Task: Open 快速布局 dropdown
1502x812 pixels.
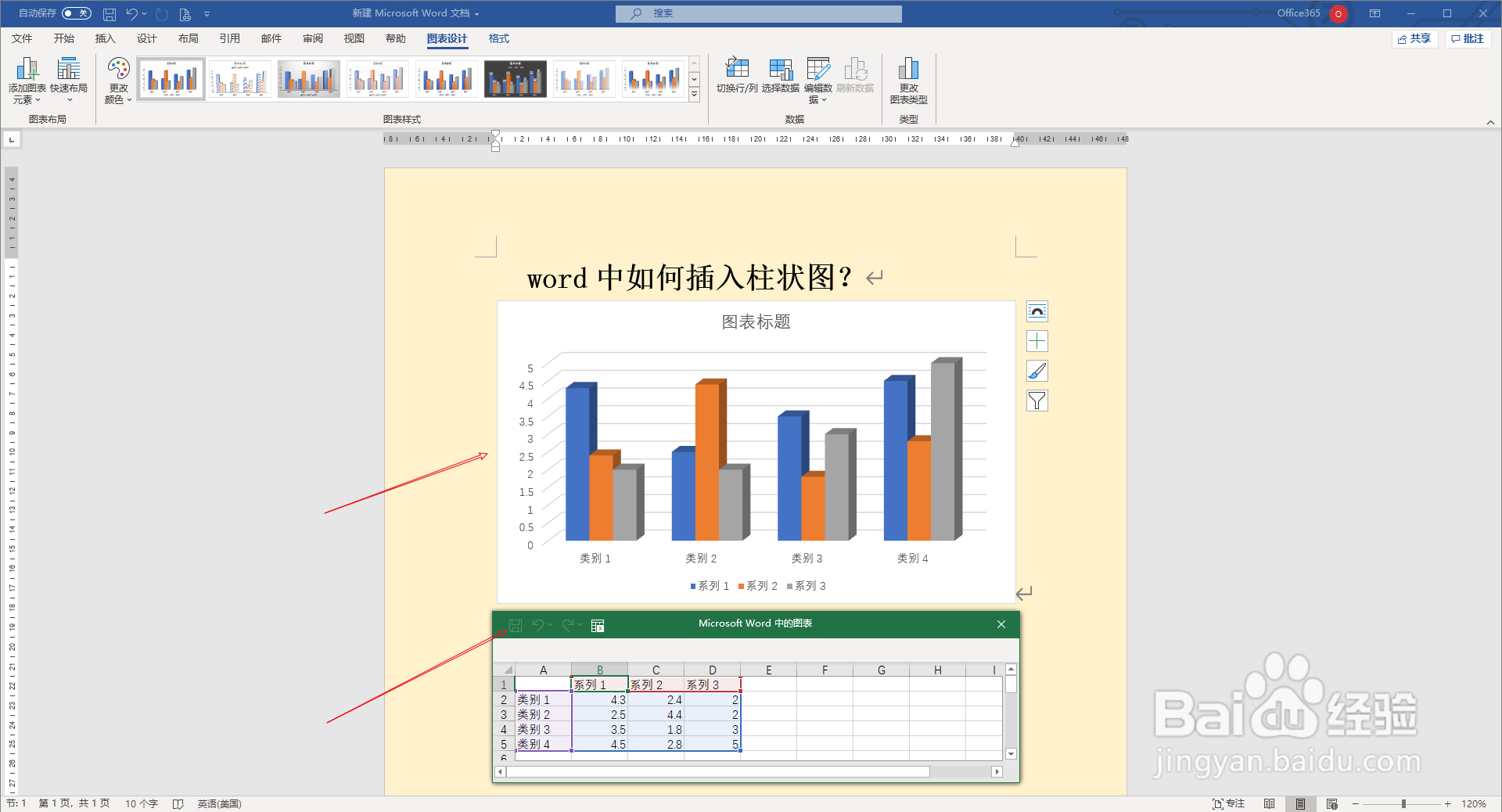Action: coord(69,81)
